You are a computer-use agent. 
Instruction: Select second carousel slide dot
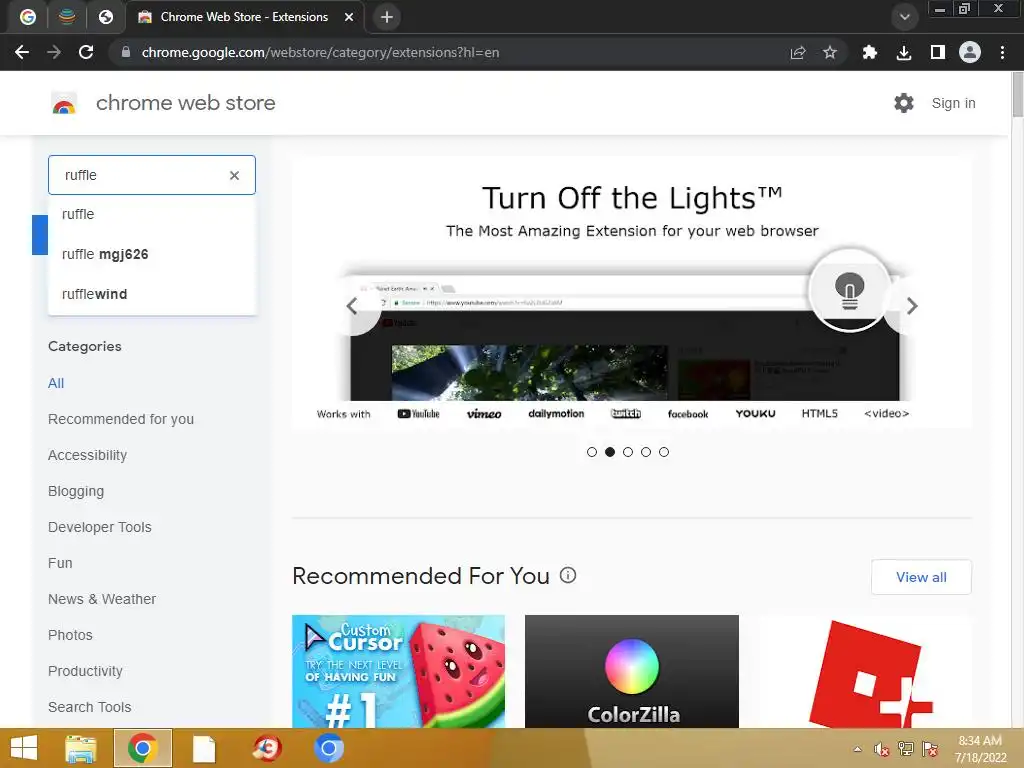pos(610,452)
